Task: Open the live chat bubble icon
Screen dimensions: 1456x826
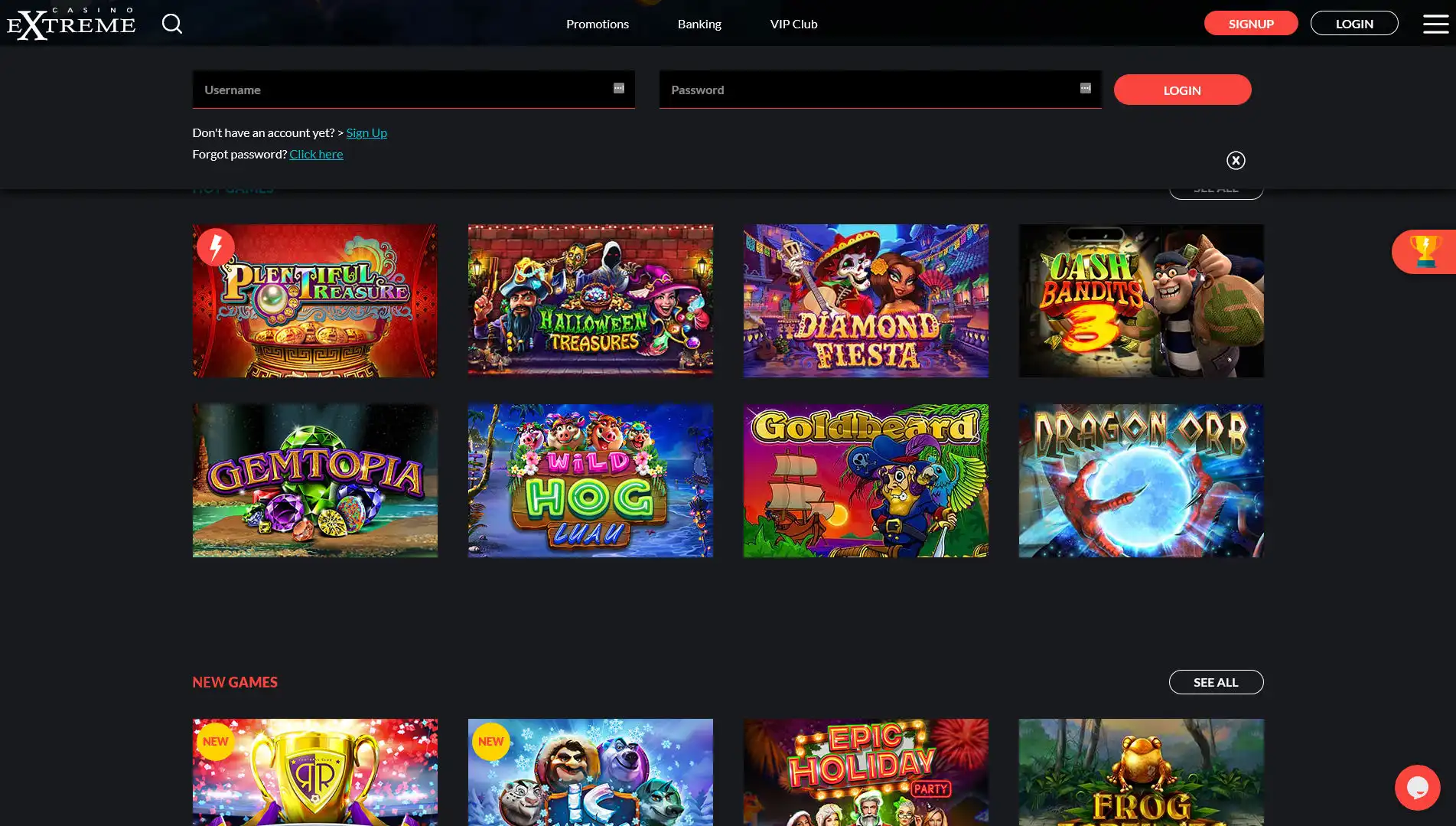Action: 1417,788
